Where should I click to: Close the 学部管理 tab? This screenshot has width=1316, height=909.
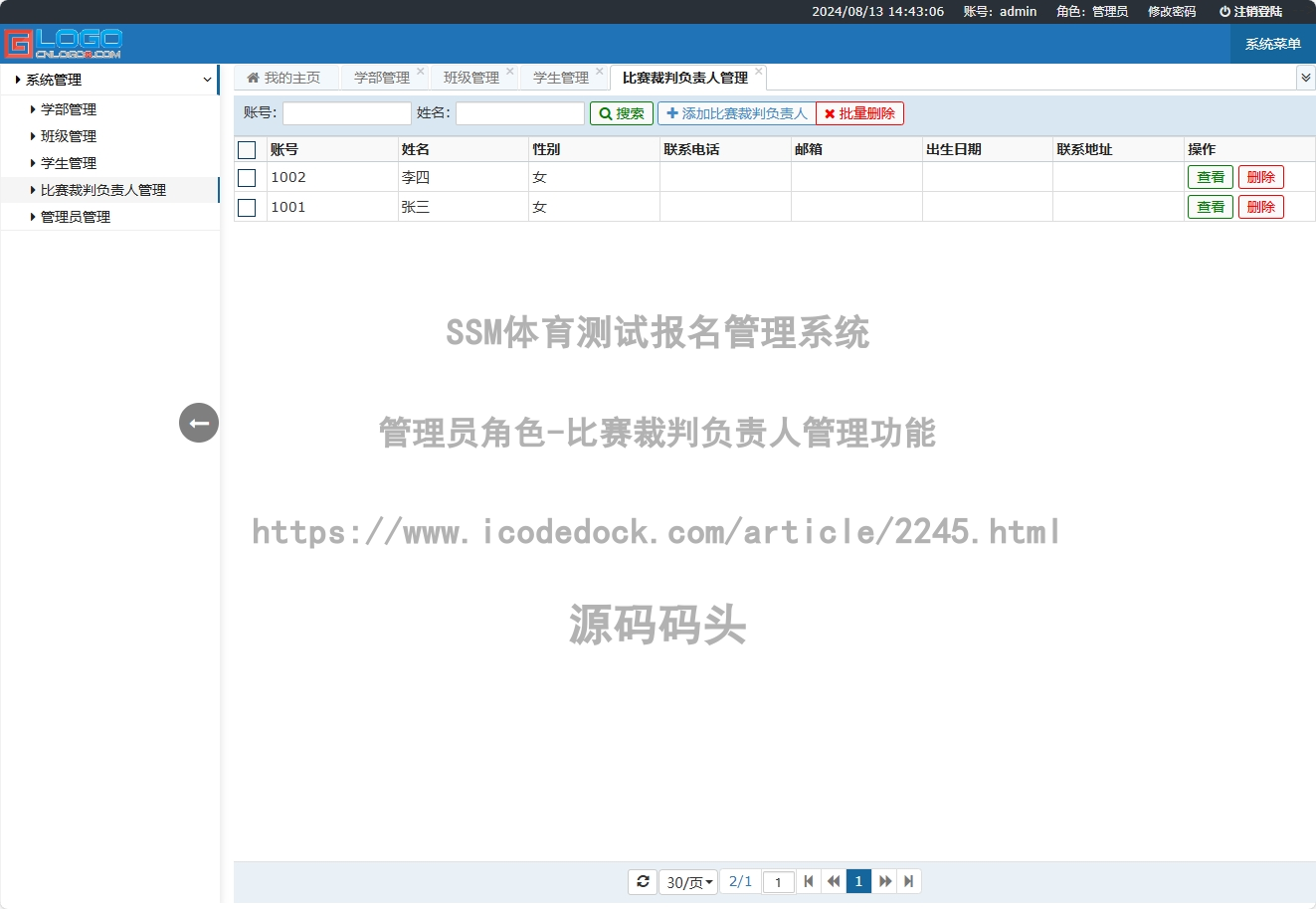click(x=421, y=71)
